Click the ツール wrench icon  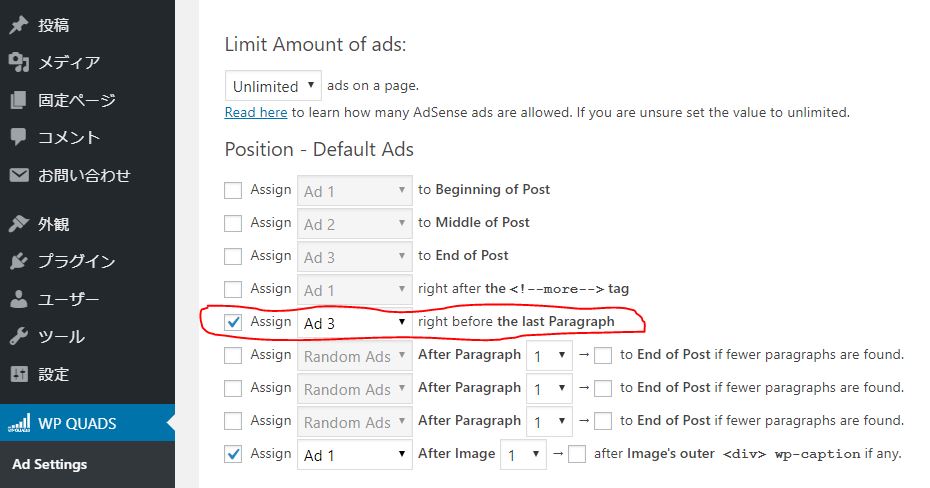pyautogui.click(x=19, y=336)
